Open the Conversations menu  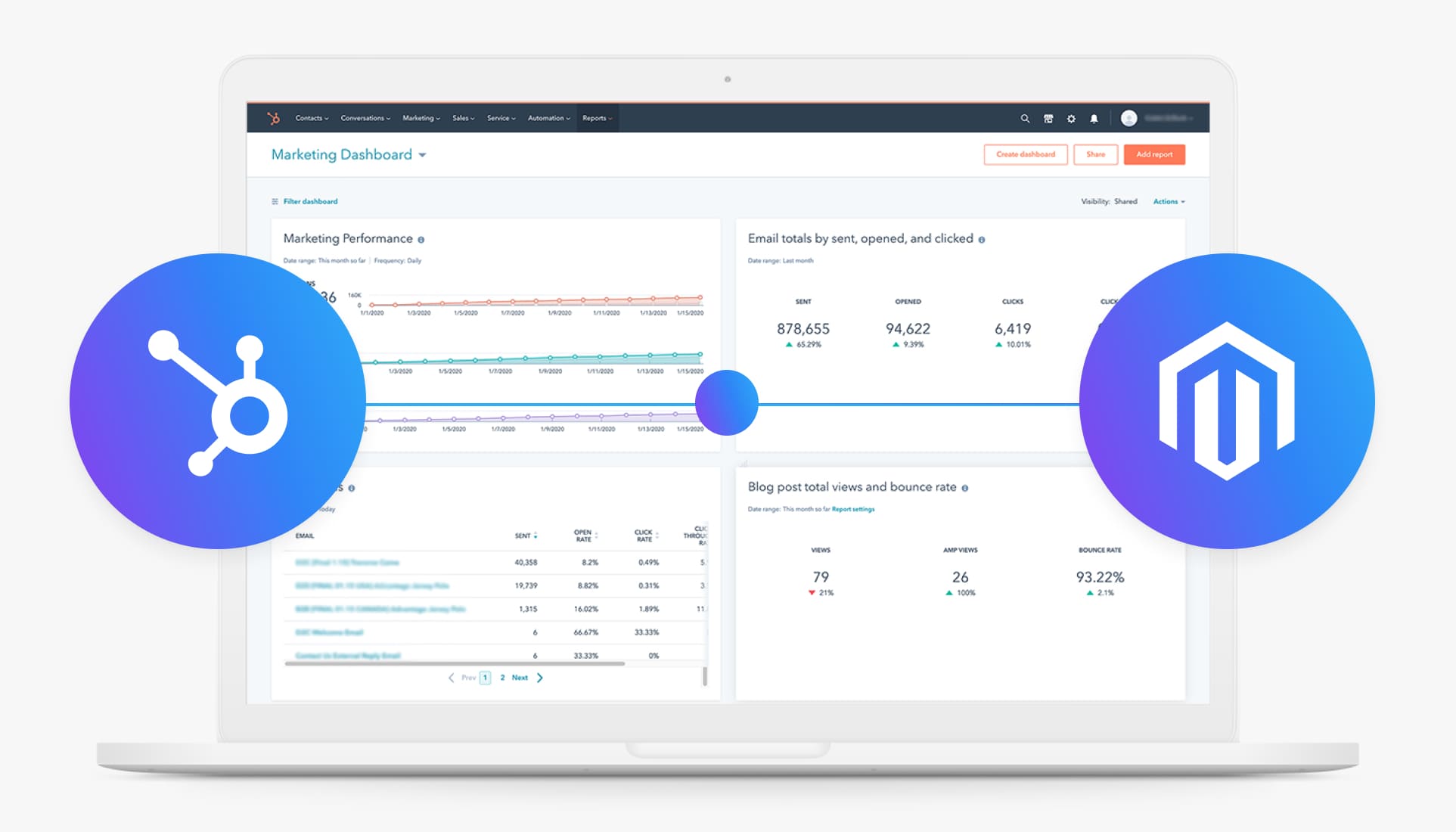coord(365,118)
